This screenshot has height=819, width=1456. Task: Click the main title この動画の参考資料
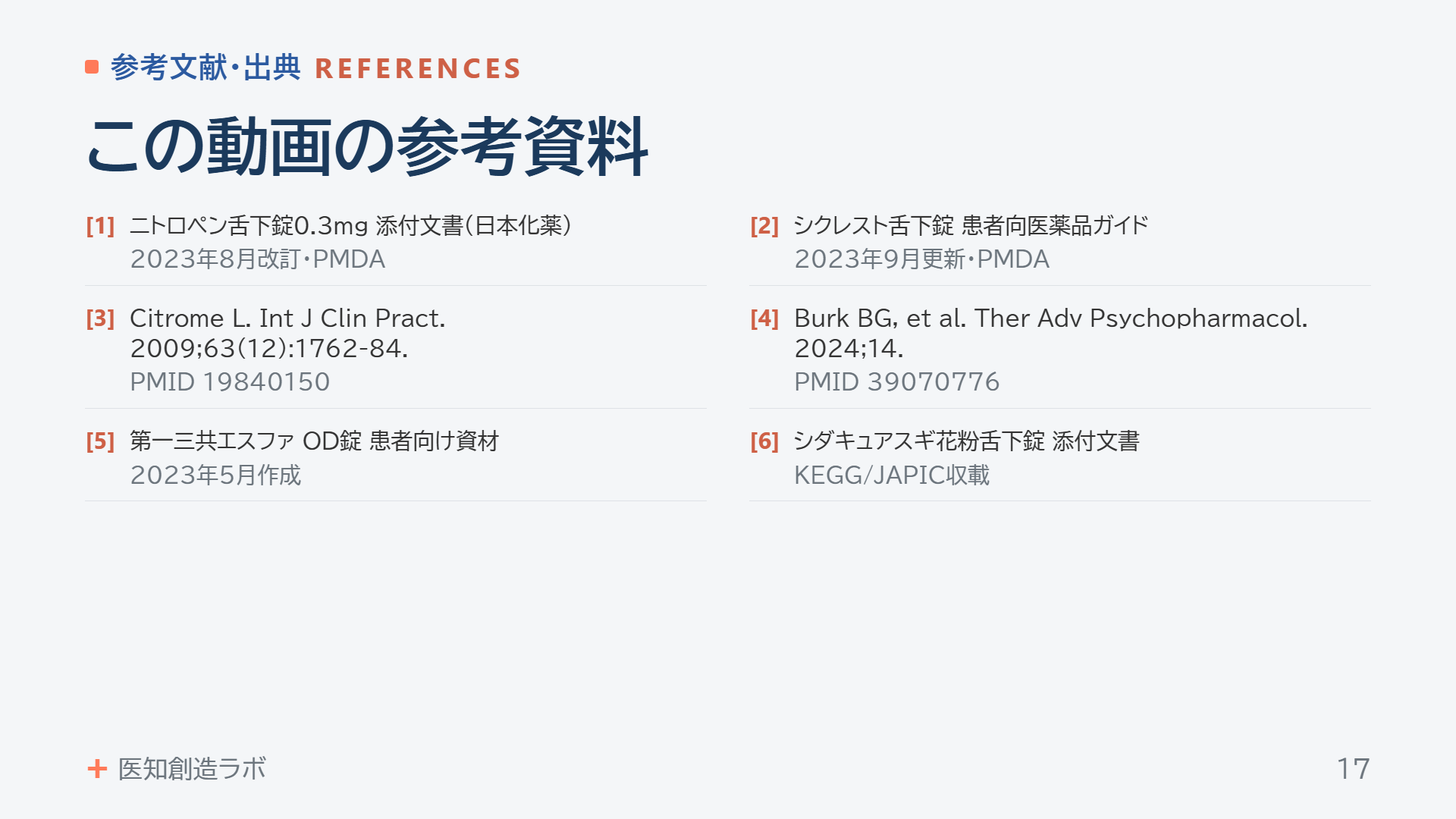click(367, 147)
